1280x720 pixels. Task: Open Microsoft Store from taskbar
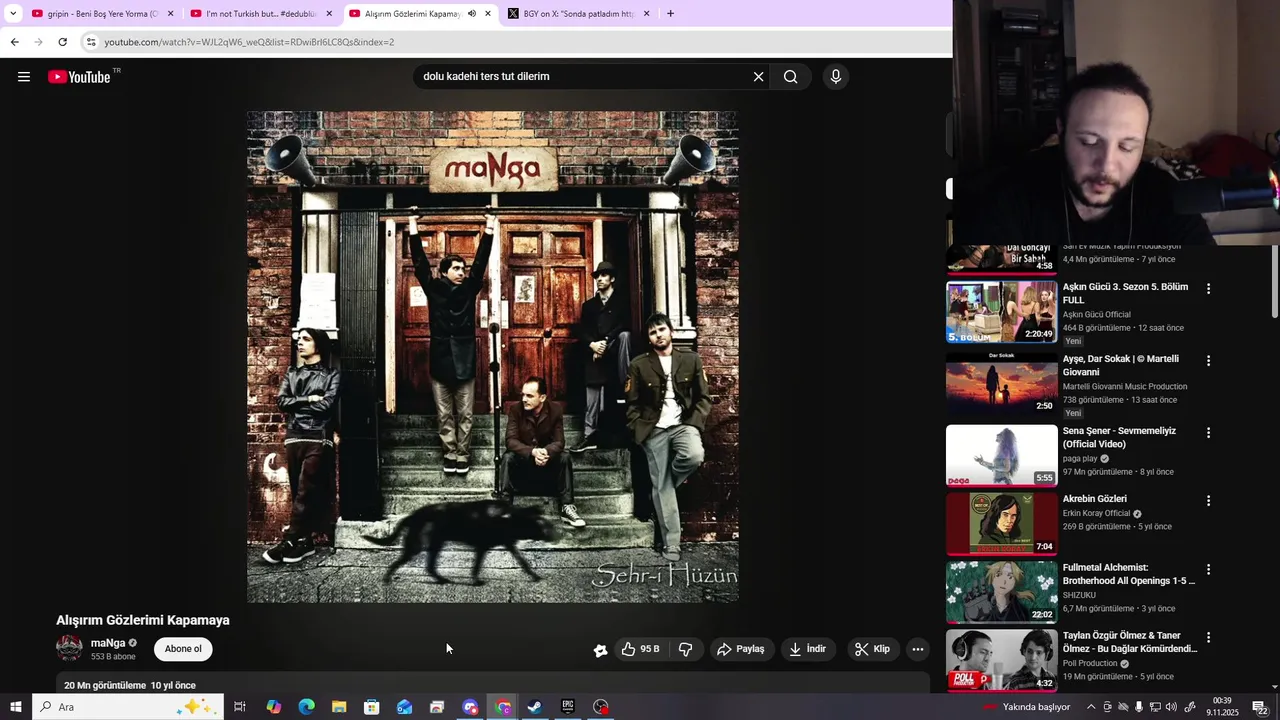(x=372, y=707)
